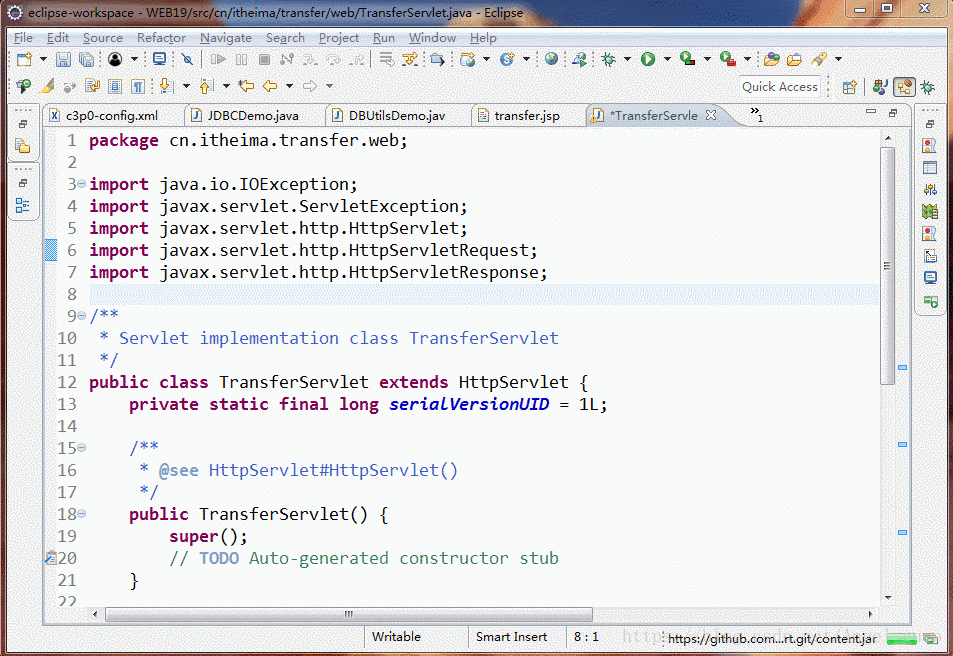Click the task marker icon at line 20
The image size is (953, 656).
(51, 558)
